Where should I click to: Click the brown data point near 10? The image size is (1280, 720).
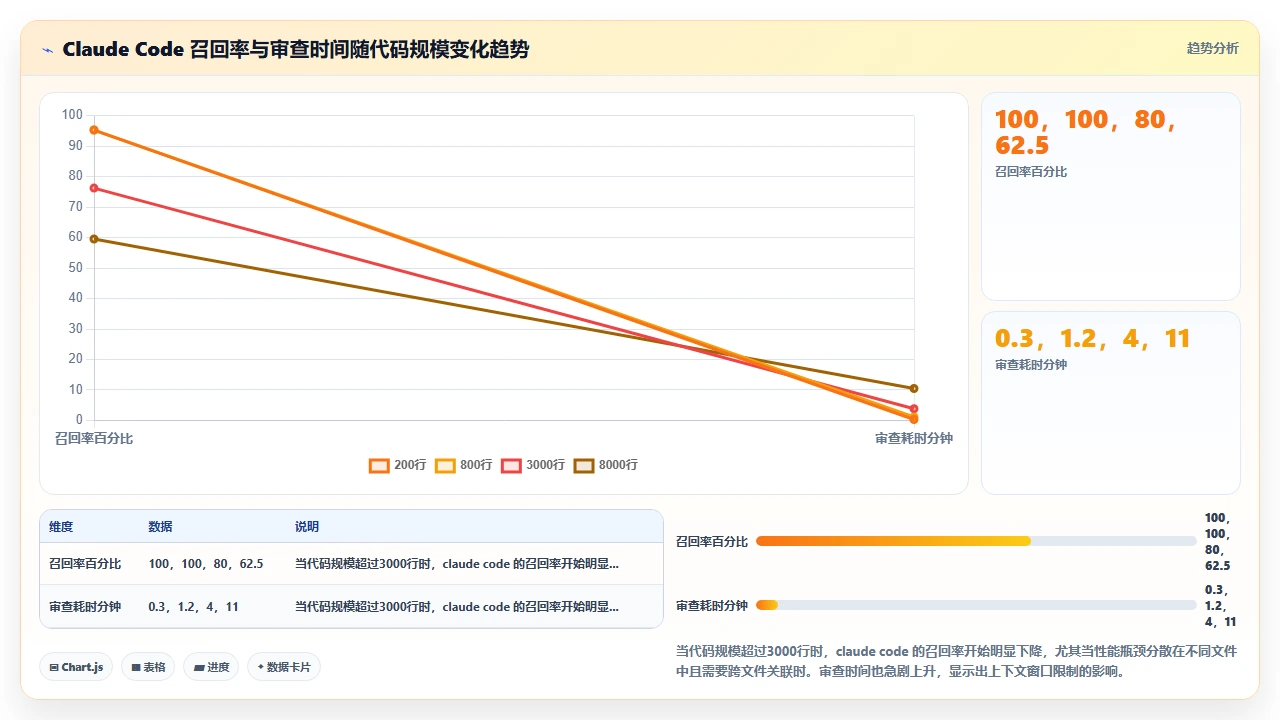point(914,388)
